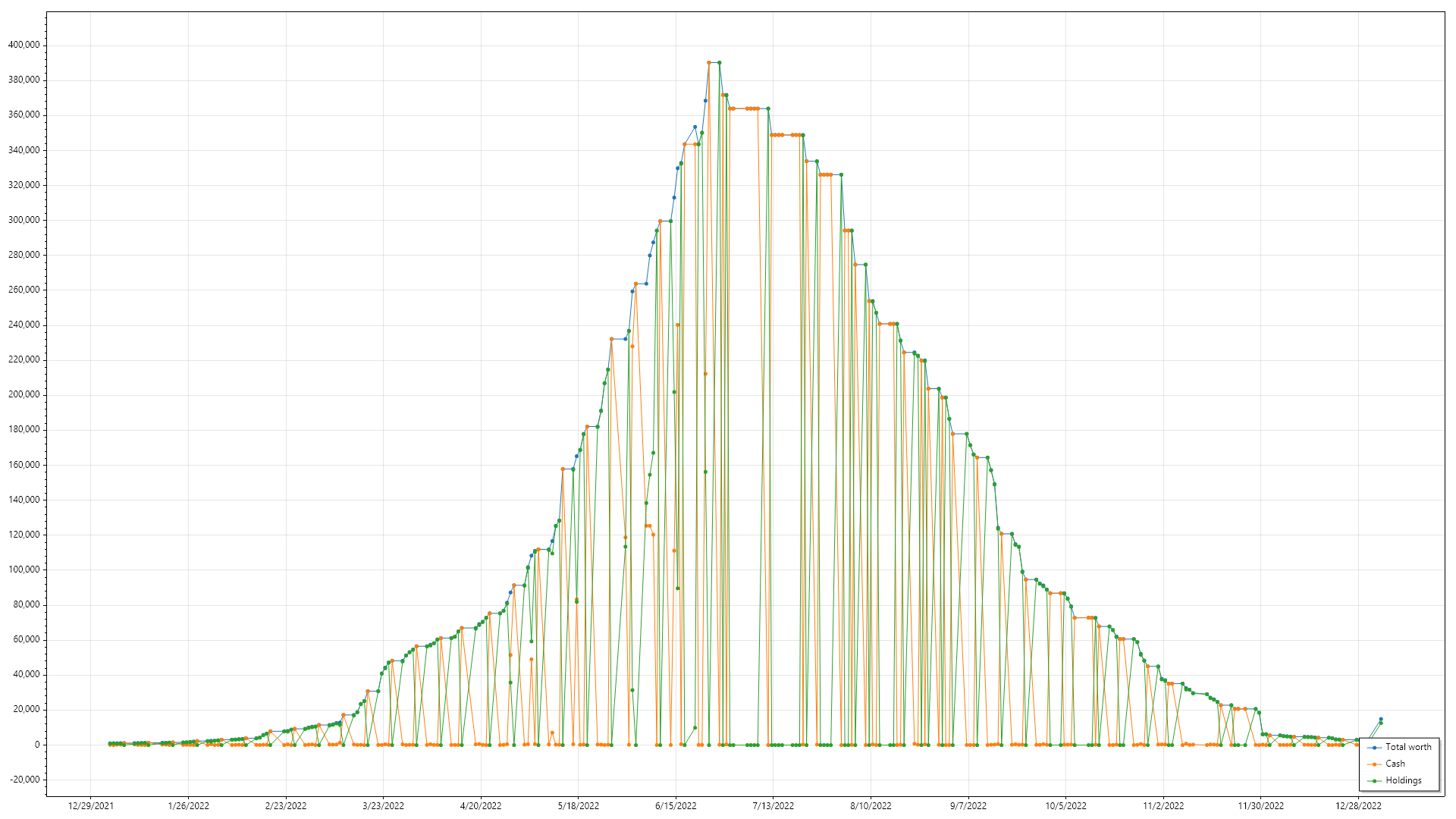The image size is (1456, 819).
Task: Click the 12/28/2022 date label
Action: tap(1358, 806)
